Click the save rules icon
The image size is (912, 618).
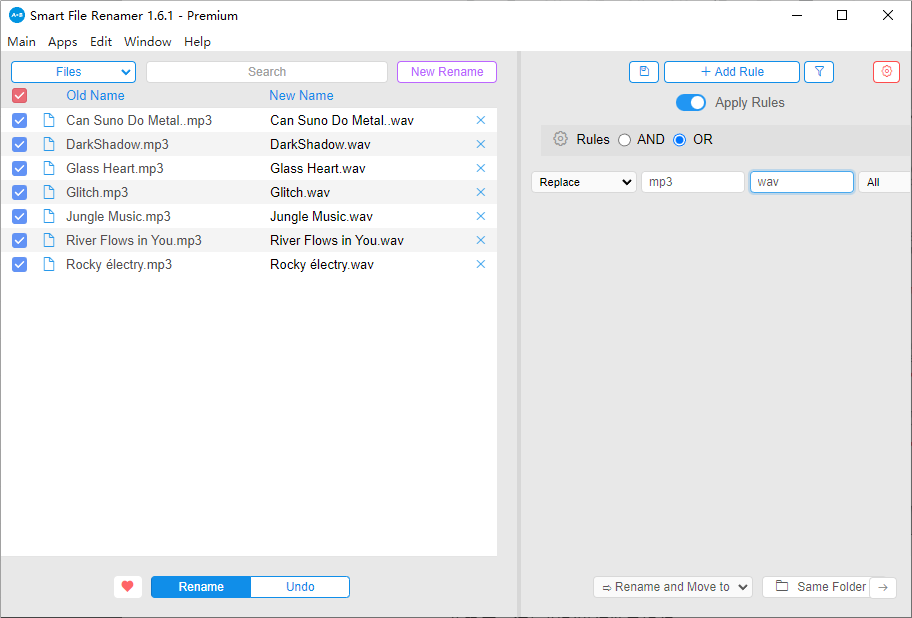click(644, 72)
